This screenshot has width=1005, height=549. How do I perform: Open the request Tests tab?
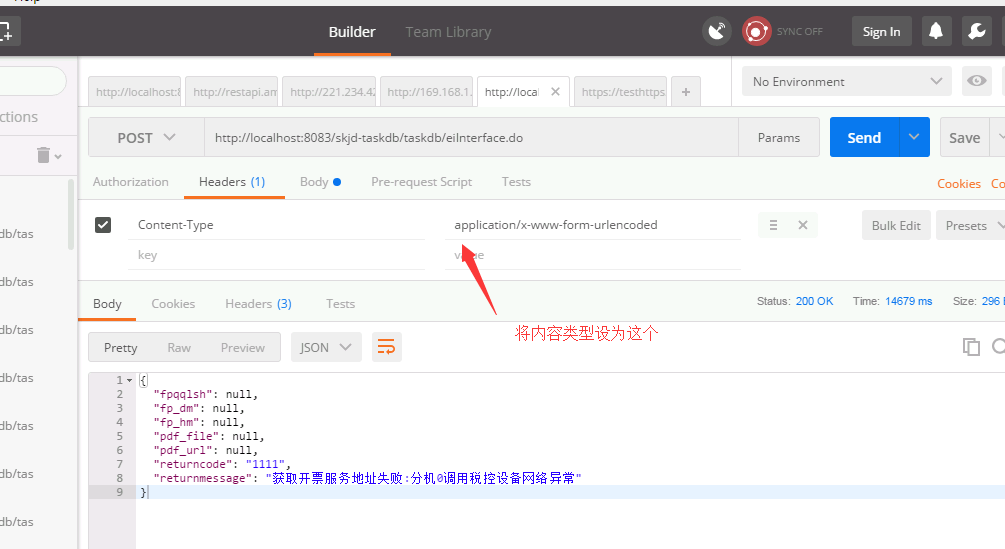[516, 182]
